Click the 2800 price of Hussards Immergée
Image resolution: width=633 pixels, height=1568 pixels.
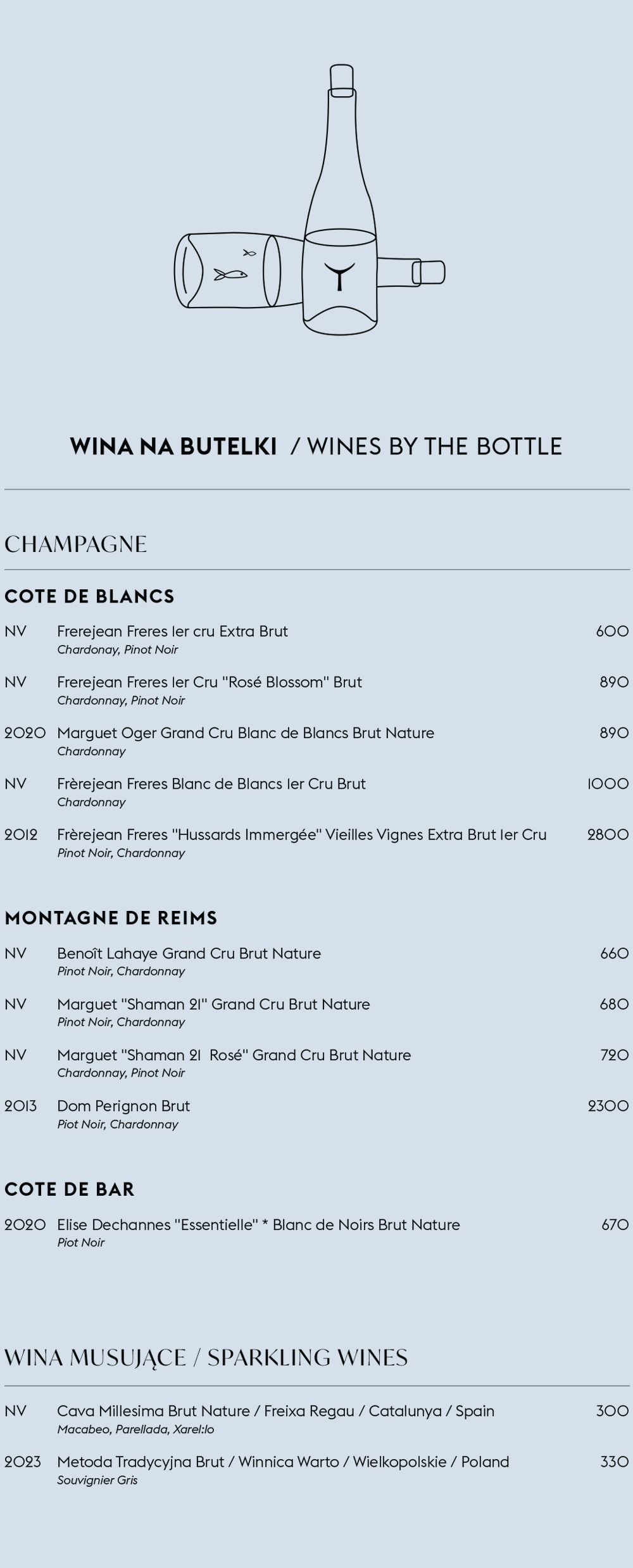[608, 834]
